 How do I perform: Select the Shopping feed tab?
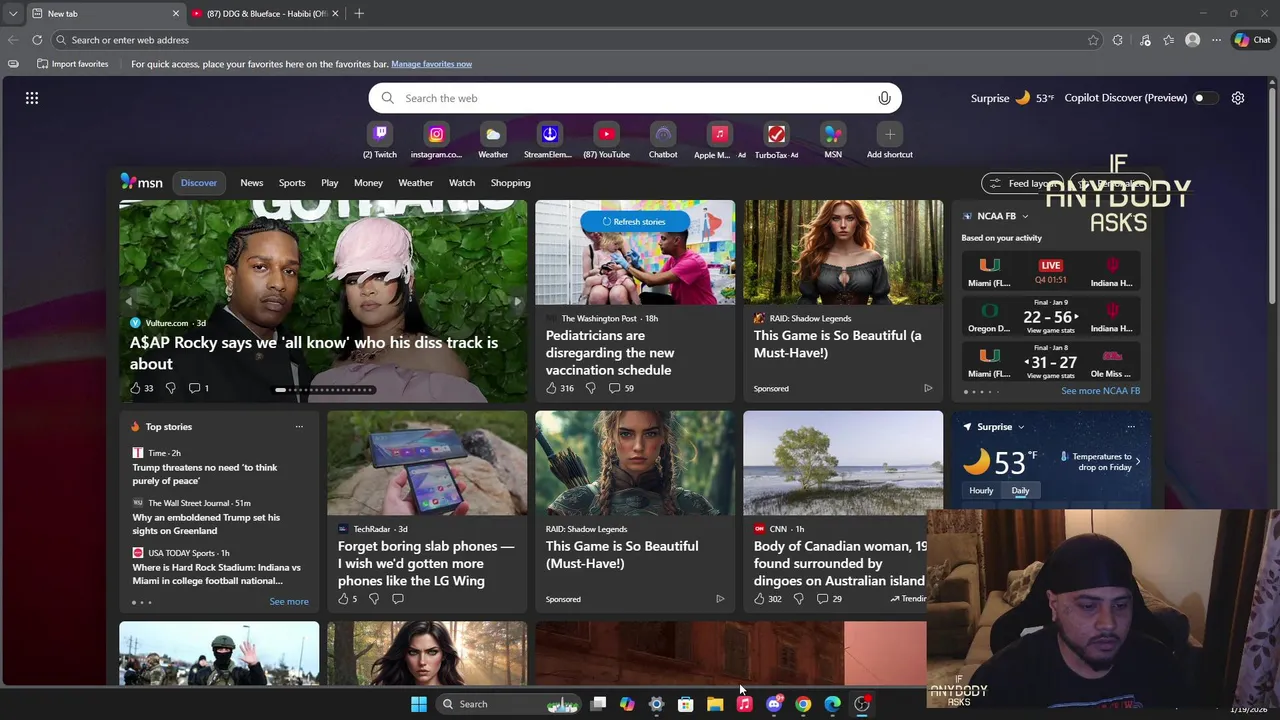point(510,183)
